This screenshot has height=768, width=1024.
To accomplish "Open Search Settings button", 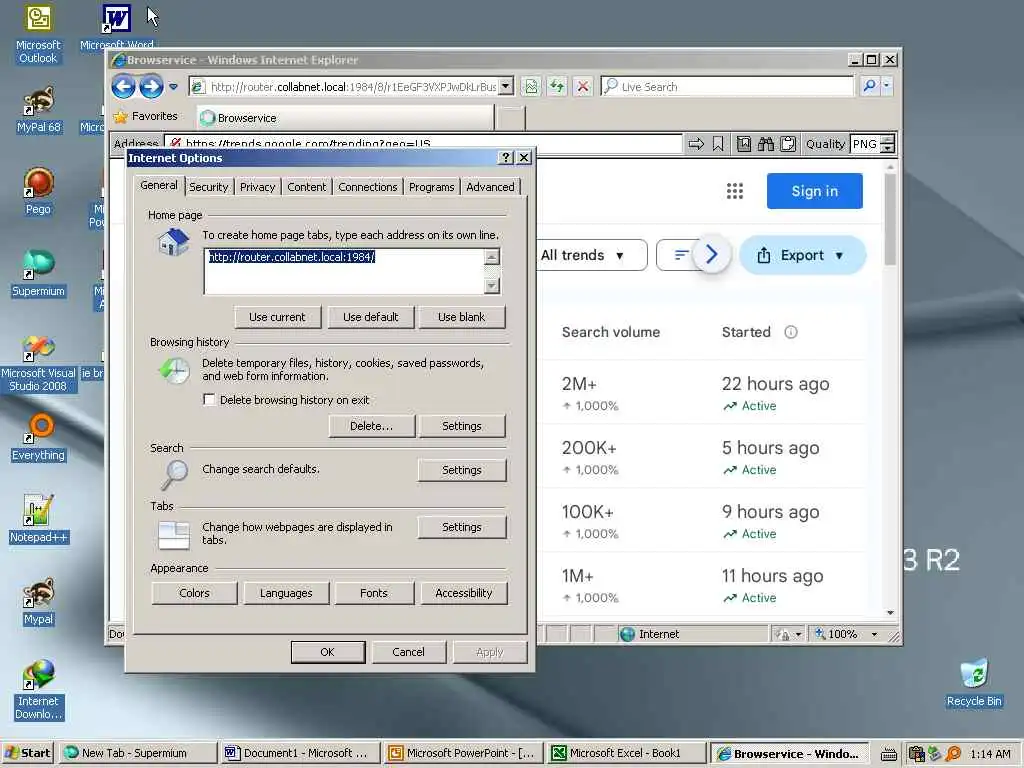I will pyautogui.click(x=461, y=470).
